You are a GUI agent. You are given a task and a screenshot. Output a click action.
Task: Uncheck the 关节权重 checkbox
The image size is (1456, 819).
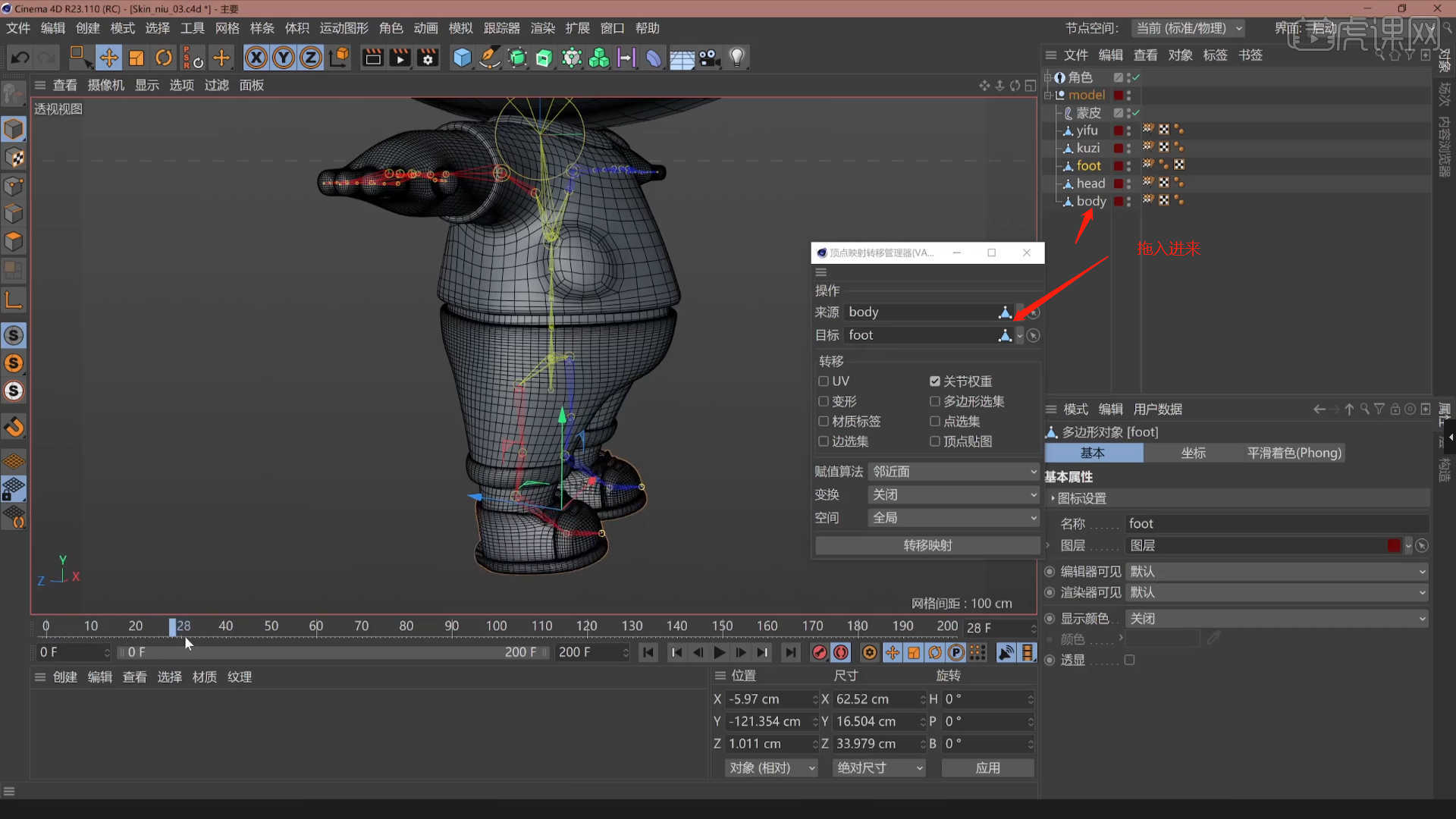pyautogui.click(x=935, y=381)
